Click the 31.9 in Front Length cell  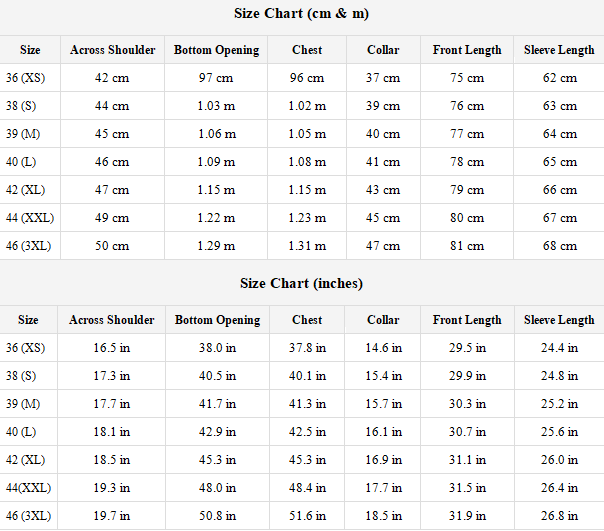tap(467, 516)
